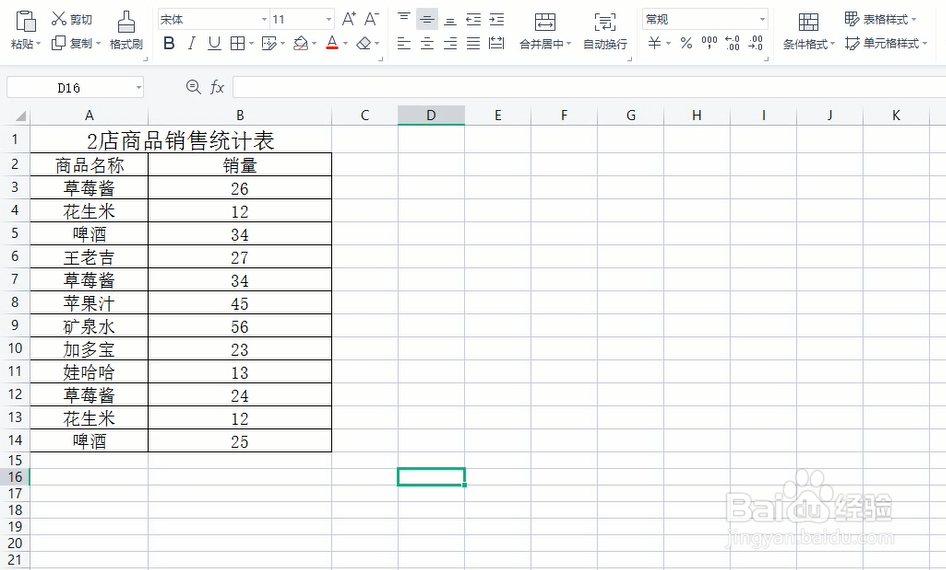
Task: Open the font name (宋体) dropdown
Action: click(x=264, y=19)
